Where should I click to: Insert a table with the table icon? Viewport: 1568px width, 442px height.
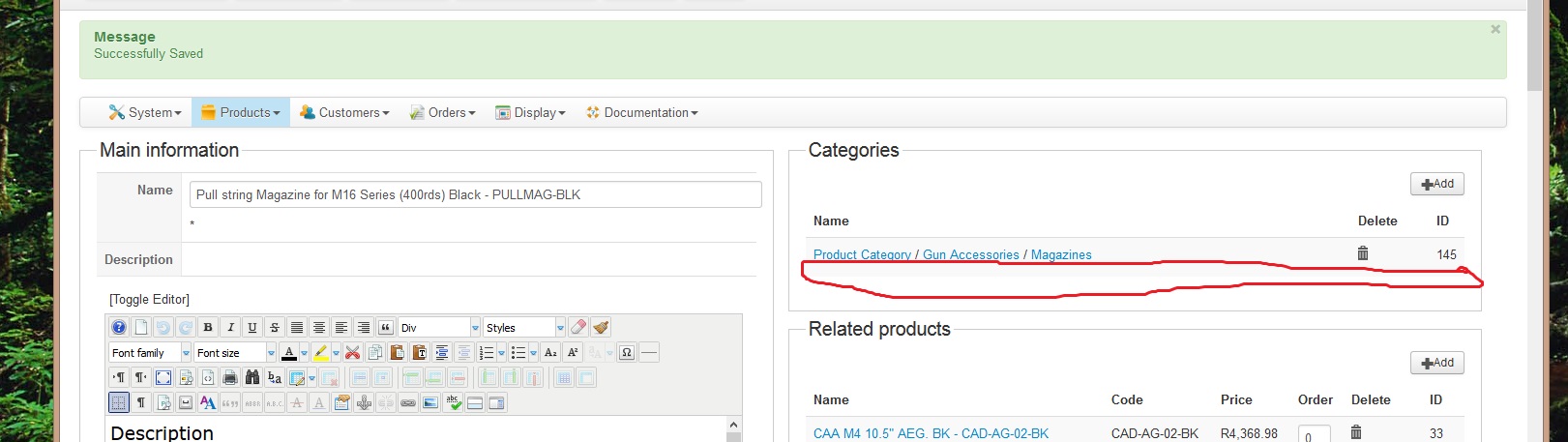297,377
